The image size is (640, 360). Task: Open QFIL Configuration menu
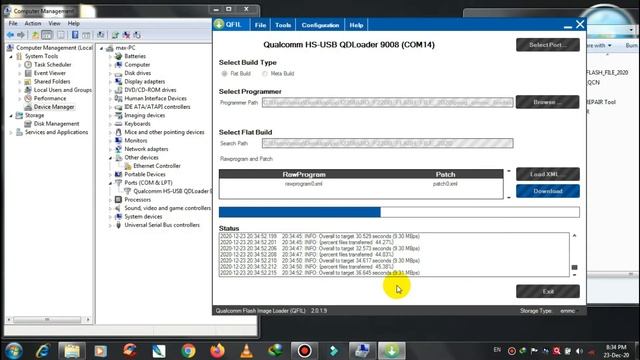[320, 25]
